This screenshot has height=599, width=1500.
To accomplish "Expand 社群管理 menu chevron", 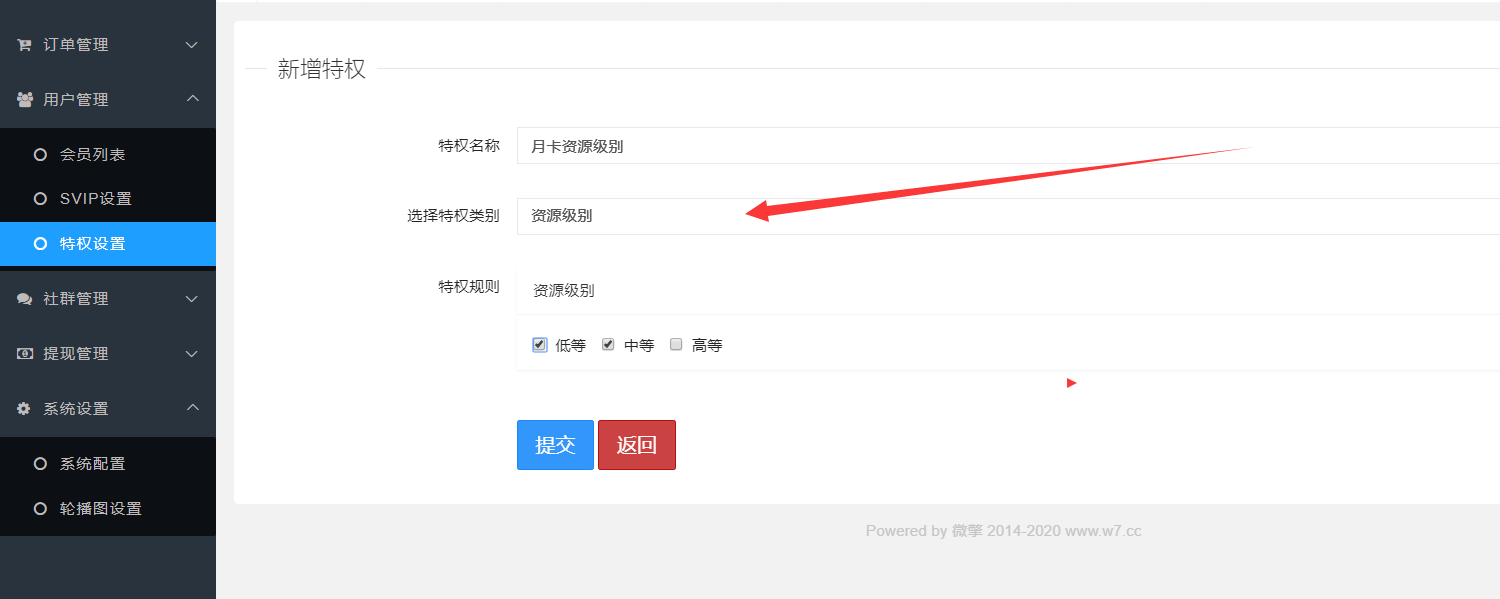I will [193, 299].
